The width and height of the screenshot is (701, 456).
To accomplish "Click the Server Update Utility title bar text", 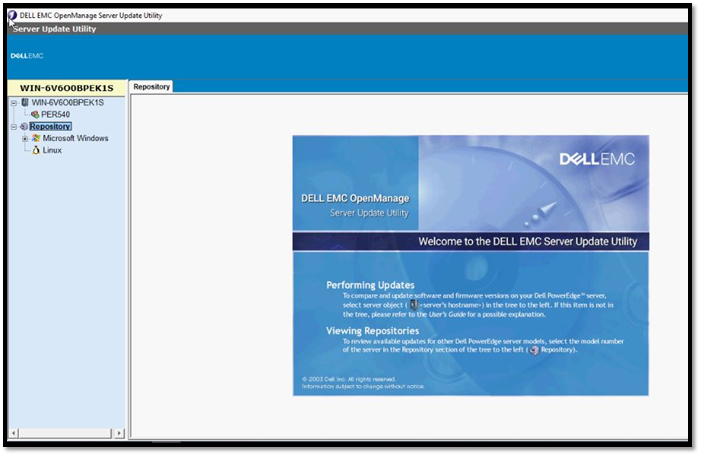I will (x=55, y=29).
